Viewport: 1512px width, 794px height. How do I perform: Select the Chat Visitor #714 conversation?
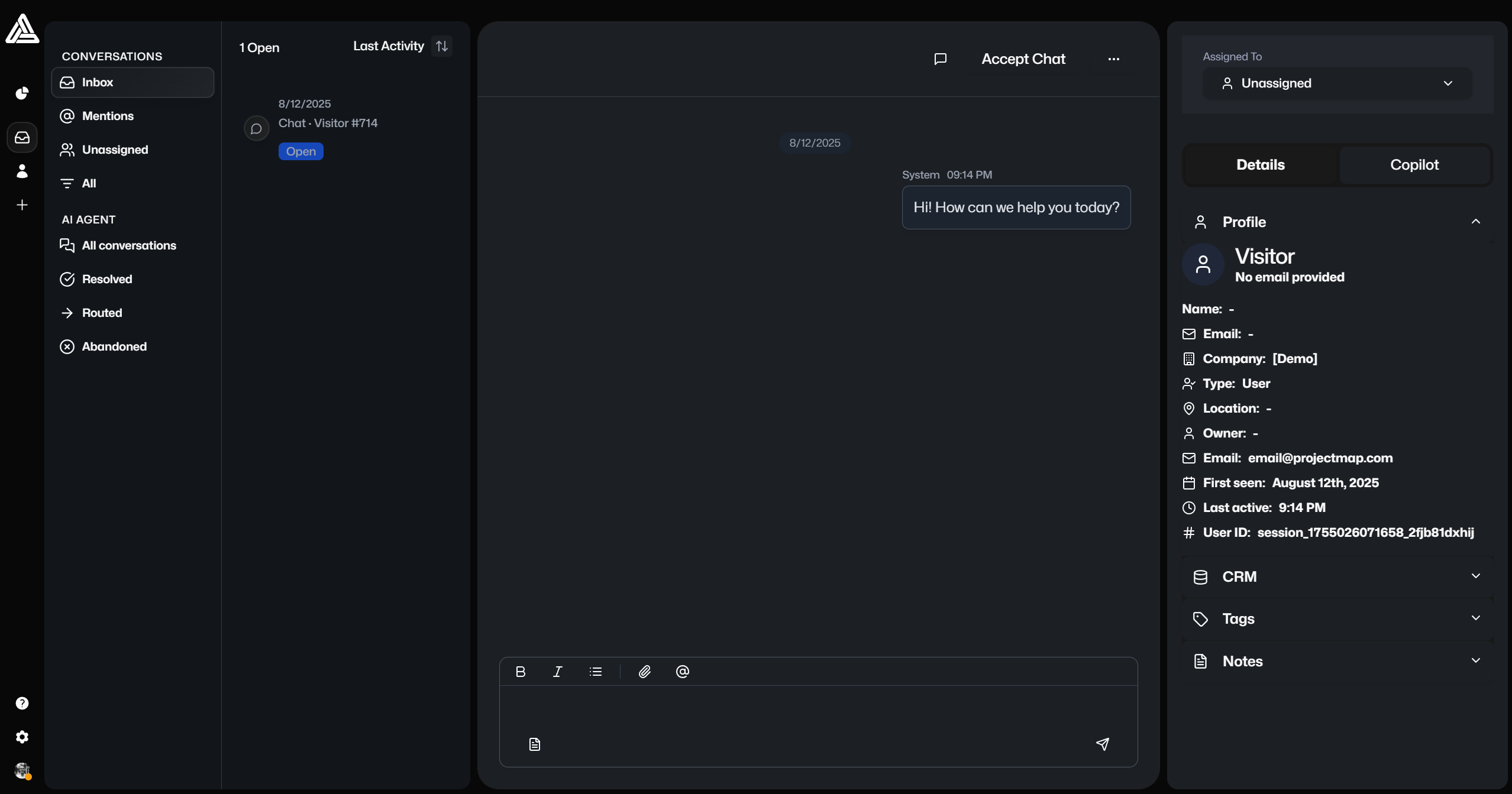[328, 124]
